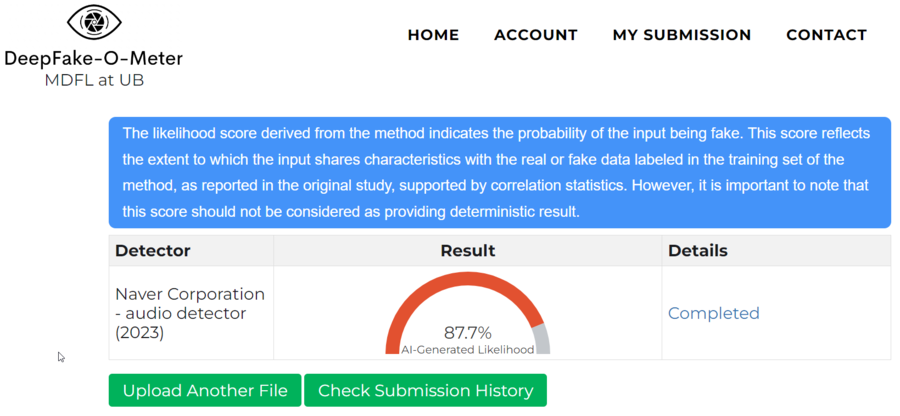The height and width of the screenshot is (416, 900).
Task: Click the blue likelihood score info banner
Action: pos(499,173)
